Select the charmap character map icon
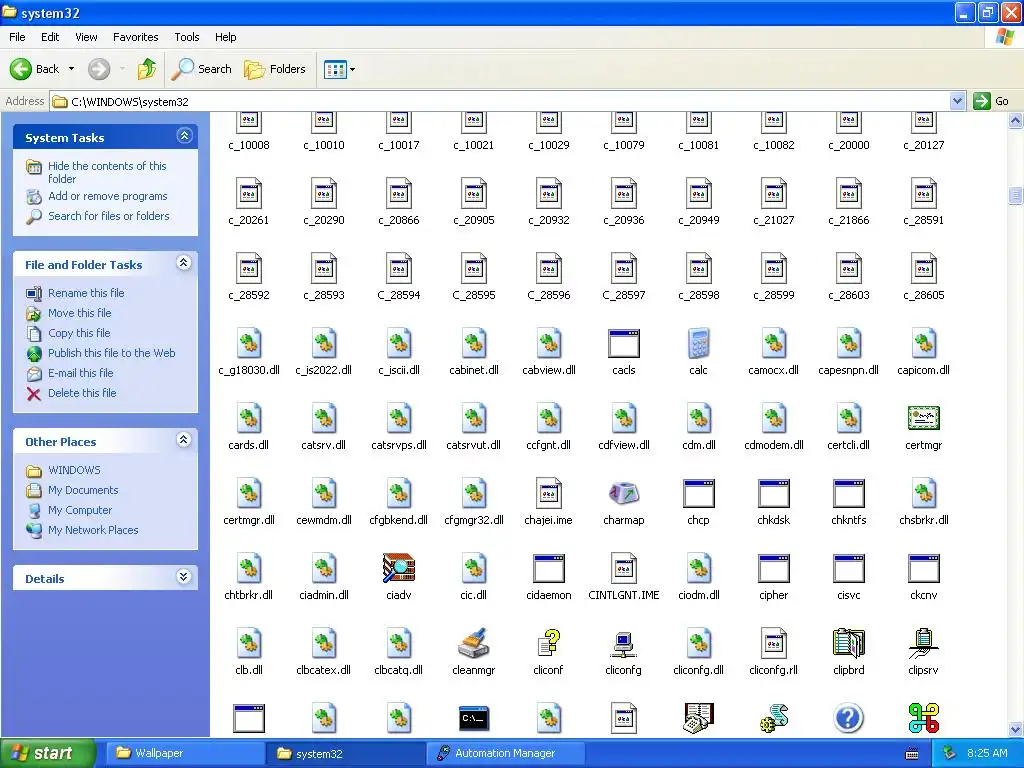The height and width of the screenshot is (768, 1024). (624, 494)
